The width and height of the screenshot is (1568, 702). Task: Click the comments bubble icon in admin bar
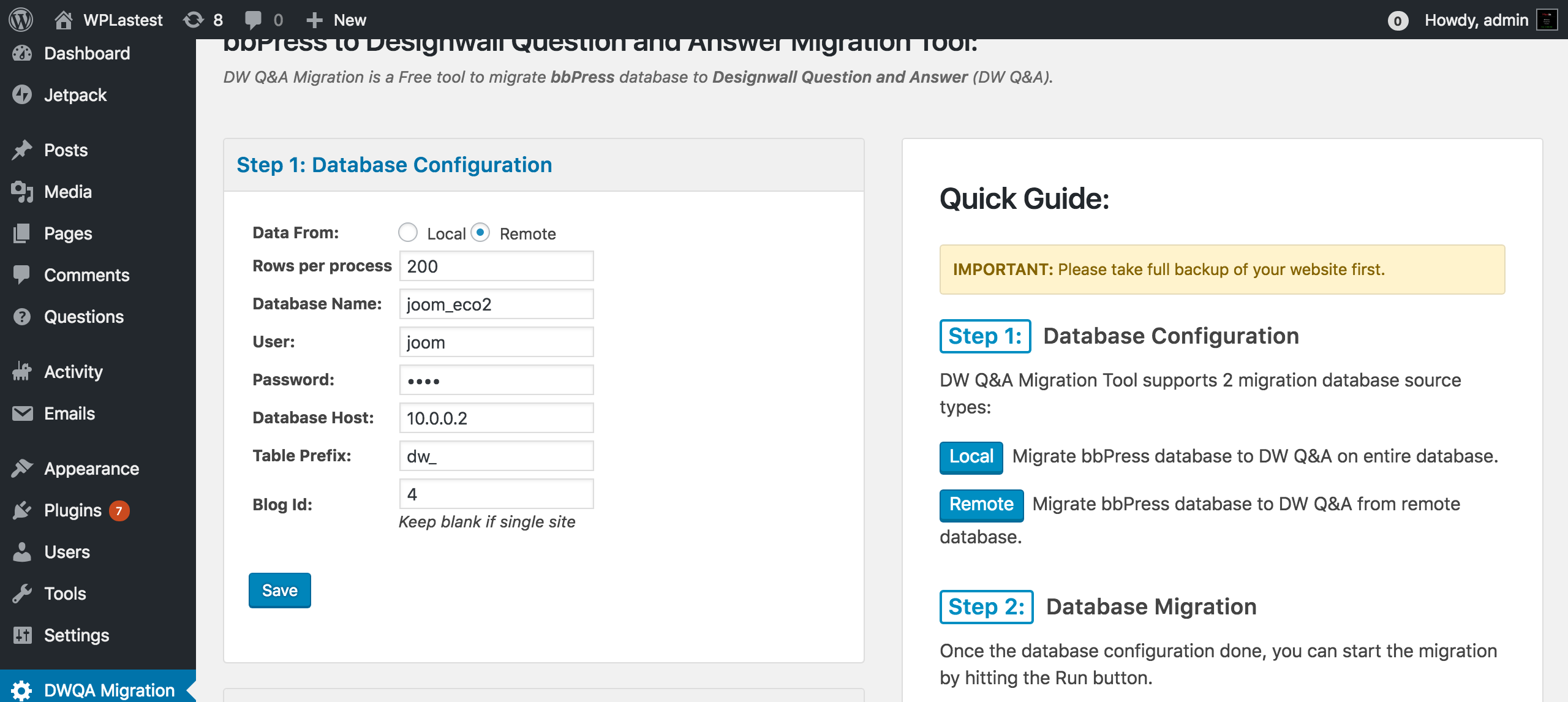[252, 20]
